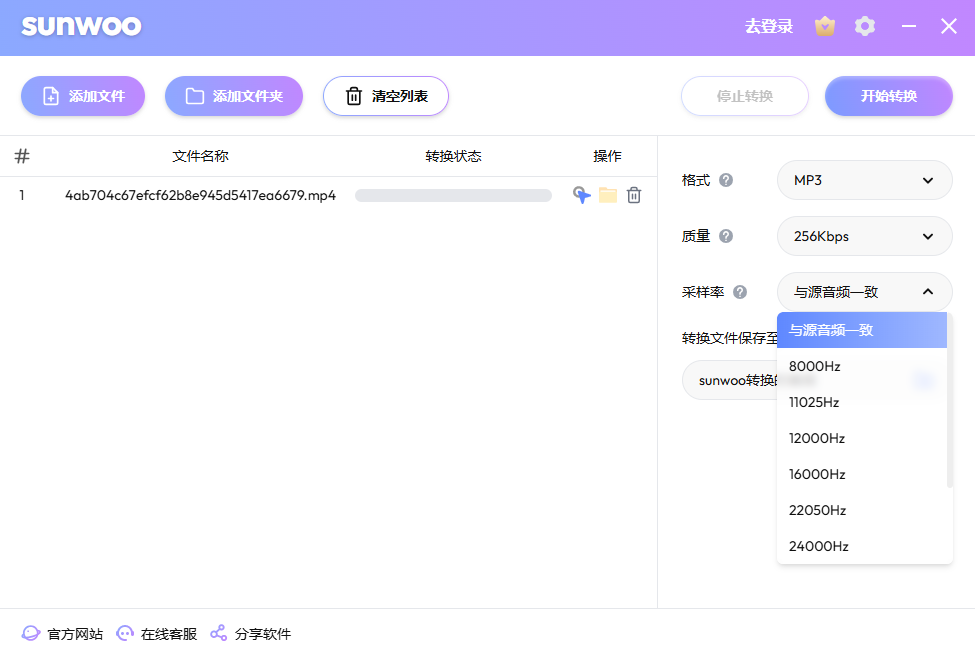Open settings via the gear icon
The height and width of the screenshot is (652, 975).
(x=865, y=26)
